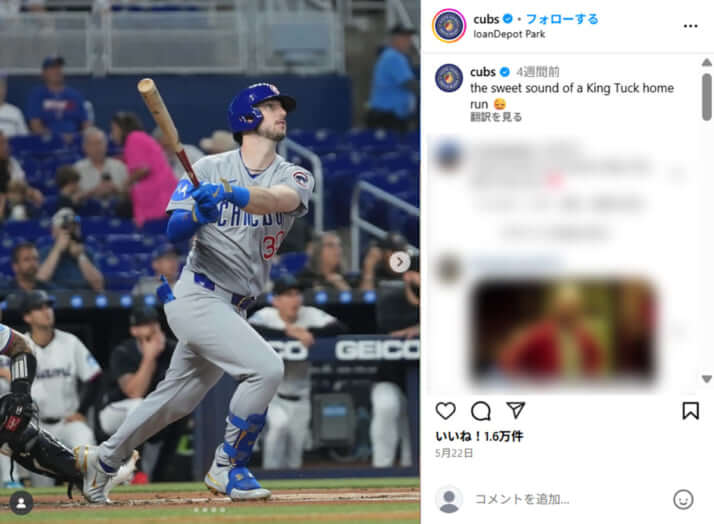
Task: Follow the cubs account
Action: [x=562, y=19]
